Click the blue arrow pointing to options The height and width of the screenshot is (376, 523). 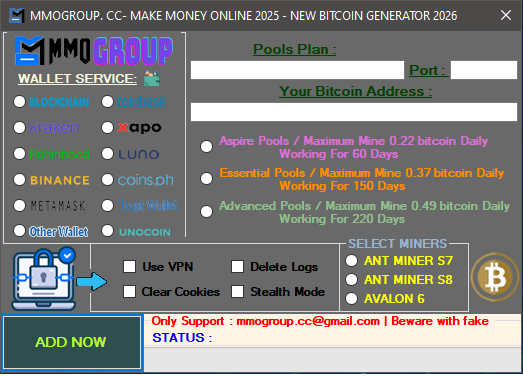(92, 282)
